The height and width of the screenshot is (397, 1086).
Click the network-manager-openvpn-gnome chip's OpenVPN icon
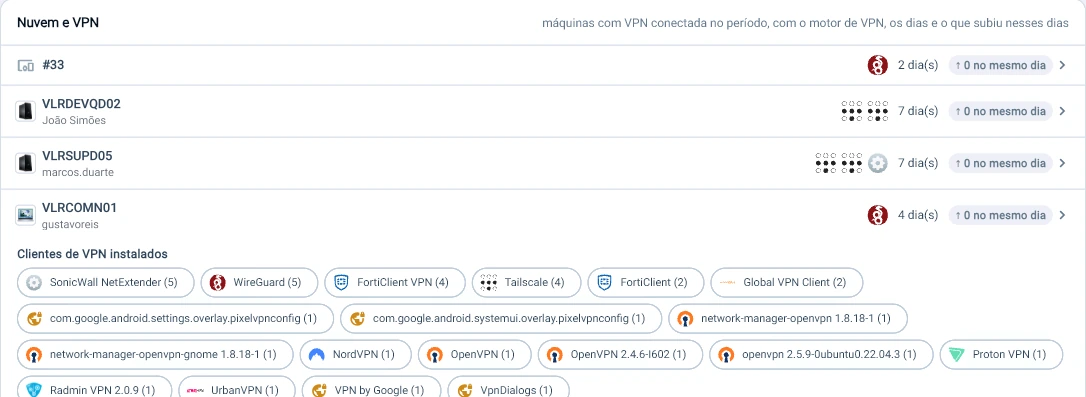tap(34, 355)
